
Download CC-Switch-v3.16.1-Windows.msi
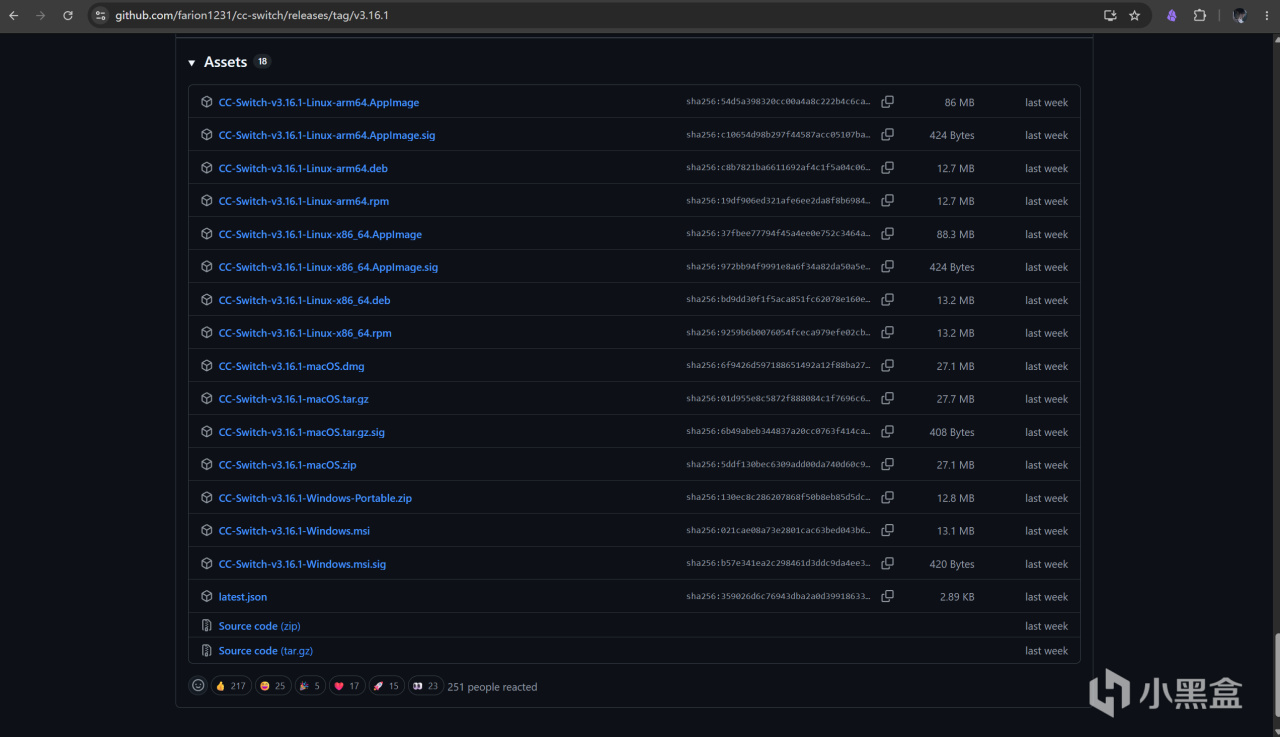[x=294, y=531]
